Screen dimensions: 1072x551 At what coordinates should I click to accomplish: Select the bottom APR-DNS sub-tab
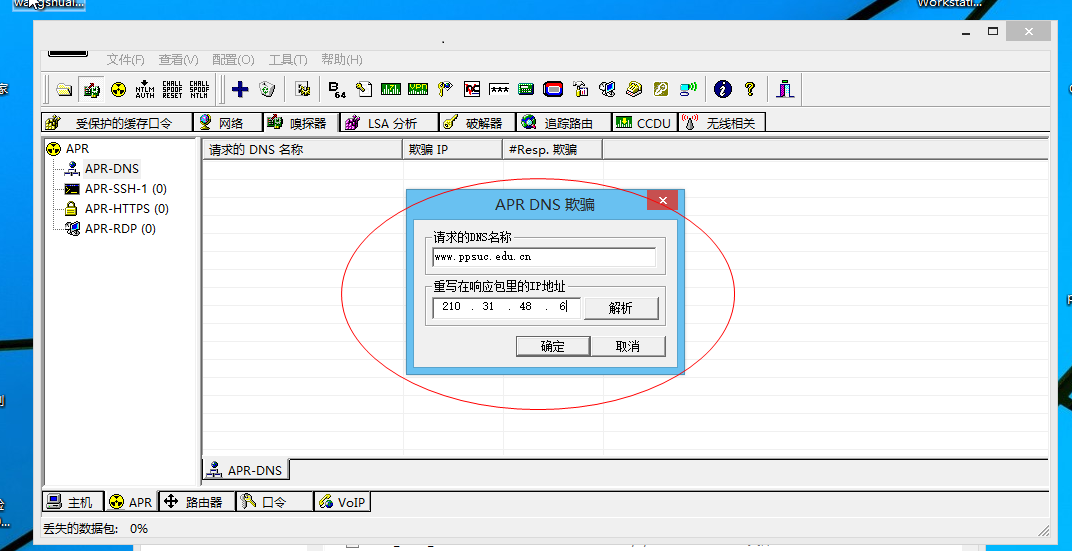[246, 470]
